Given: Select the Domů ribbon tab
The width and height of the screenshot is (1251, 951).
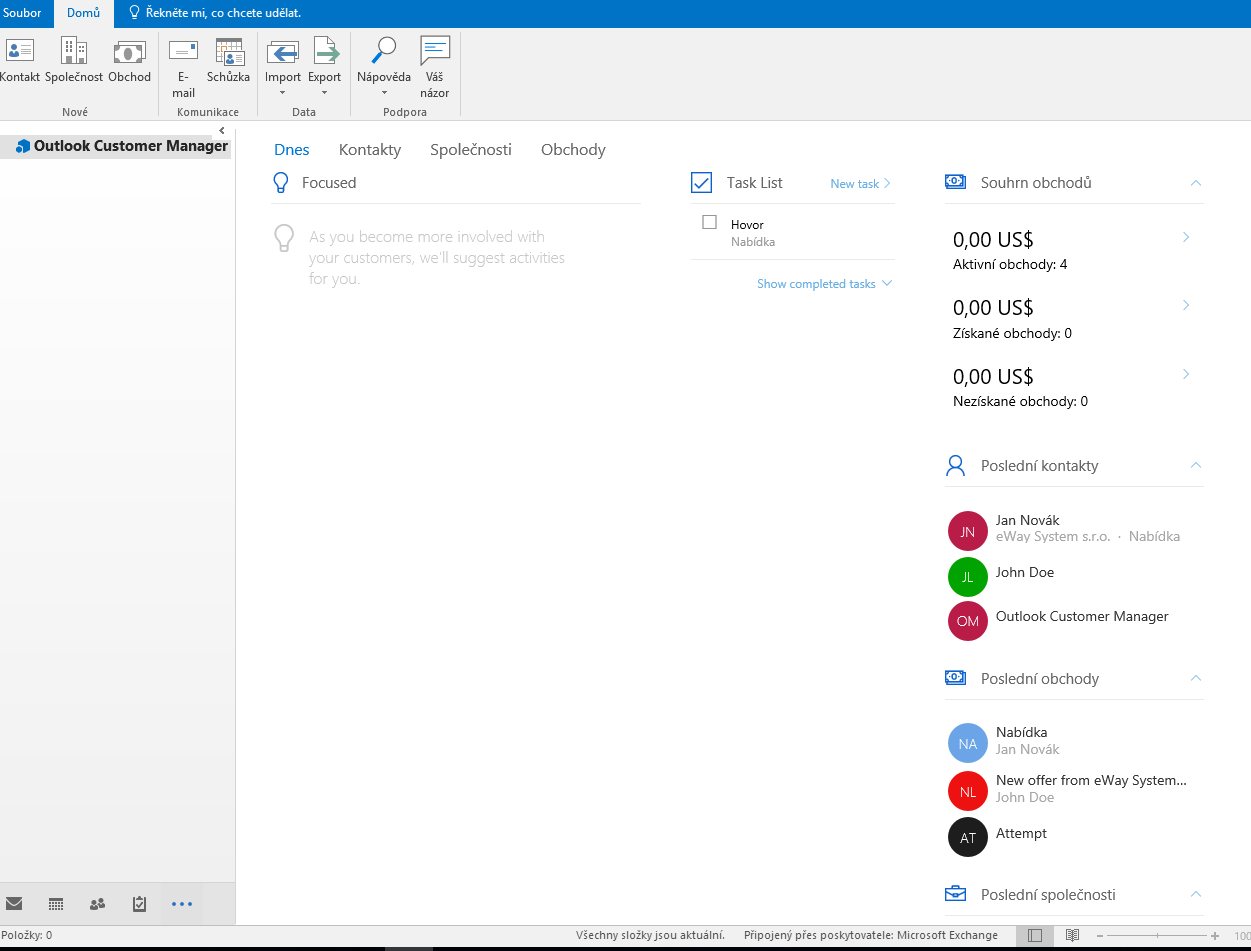Looking at the screenshot, I should pos(83,13).
